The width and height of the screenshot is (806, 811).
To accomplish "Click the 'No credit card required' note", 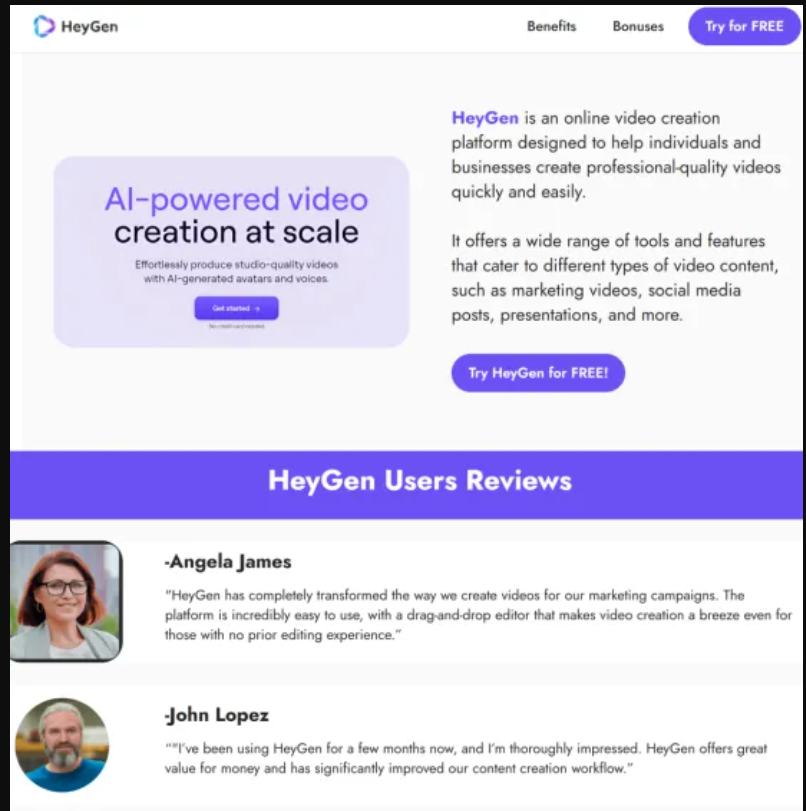I will pos(236,327).
